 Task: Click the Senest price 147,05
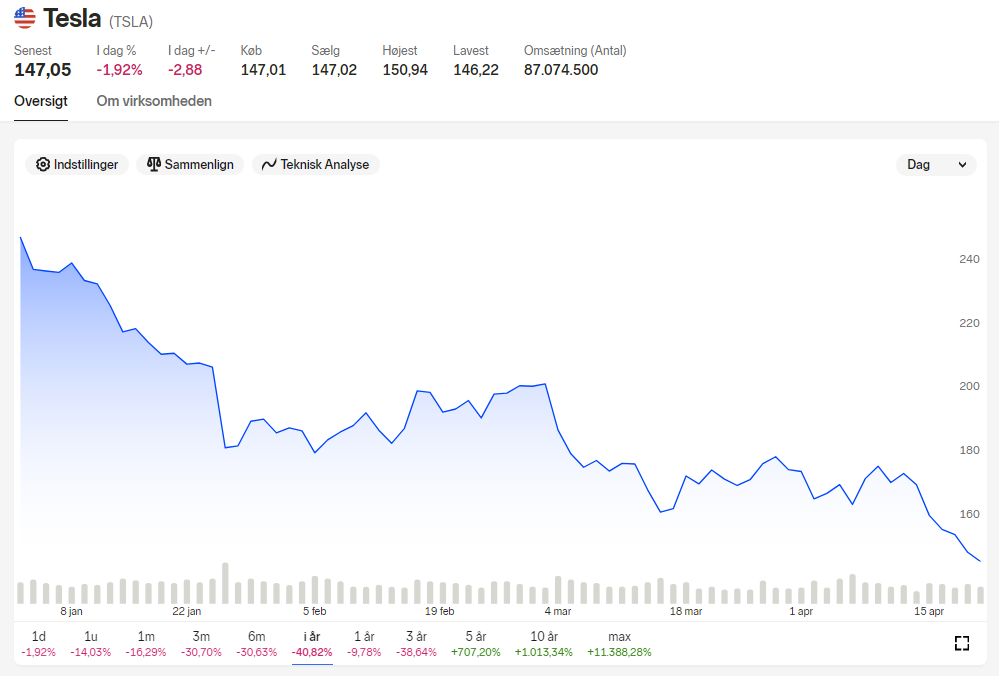click(x=43, y=69)
